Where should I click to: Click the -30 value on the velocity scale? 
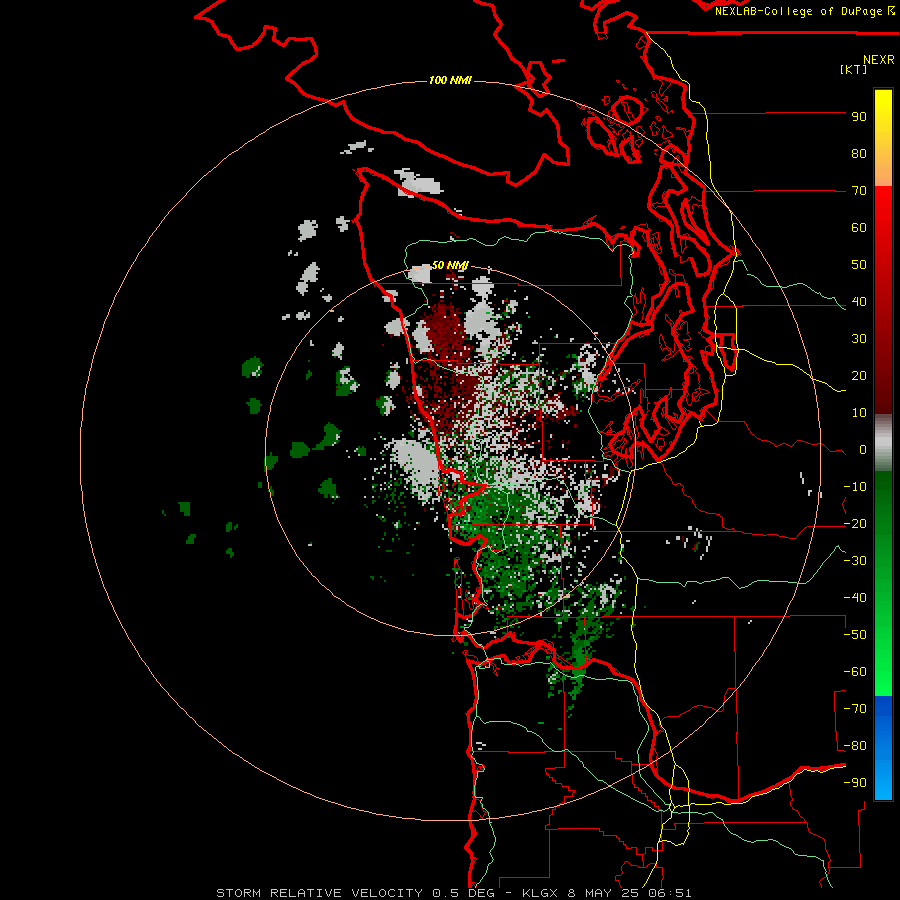[x=855, y=561]
